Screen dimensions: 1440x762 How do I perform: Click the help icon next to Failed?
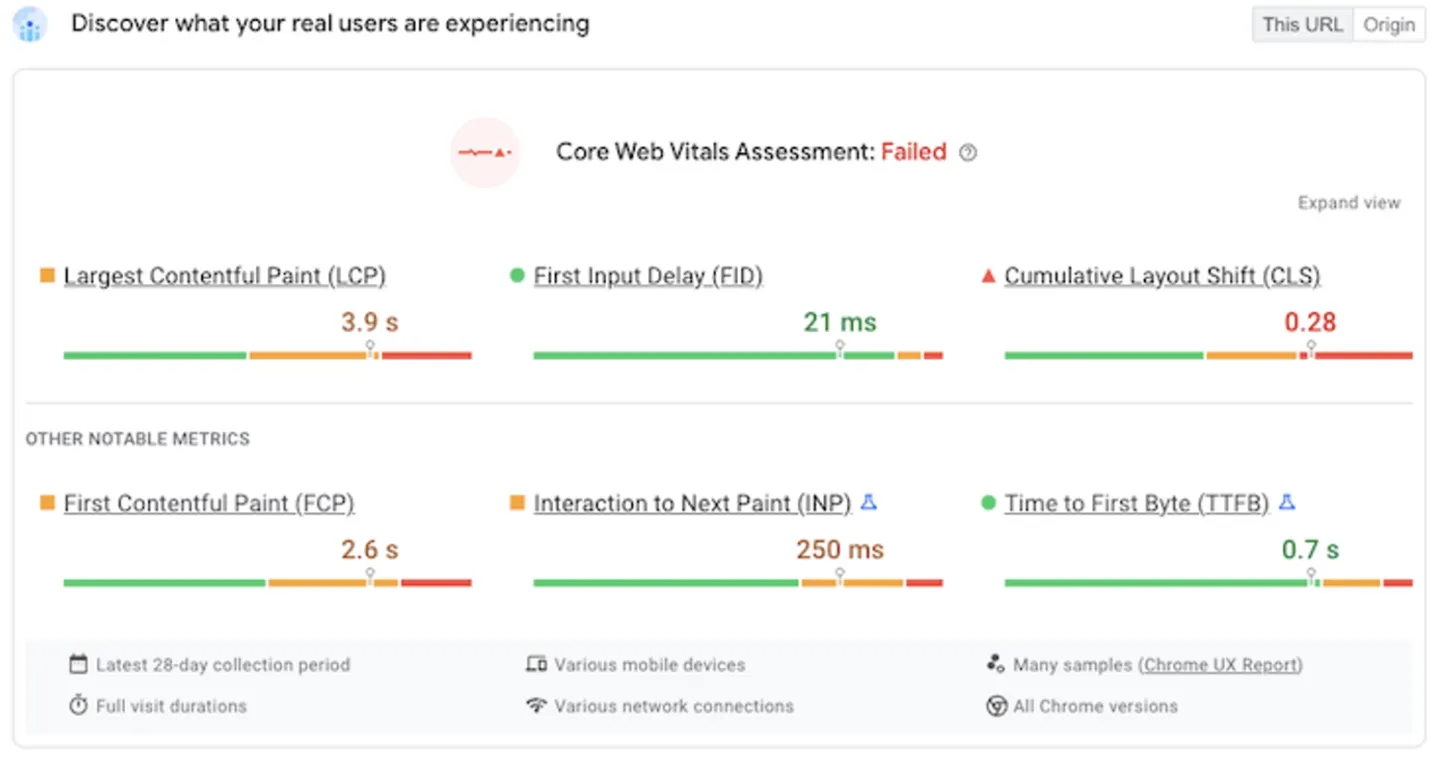[x=967, y=152]
